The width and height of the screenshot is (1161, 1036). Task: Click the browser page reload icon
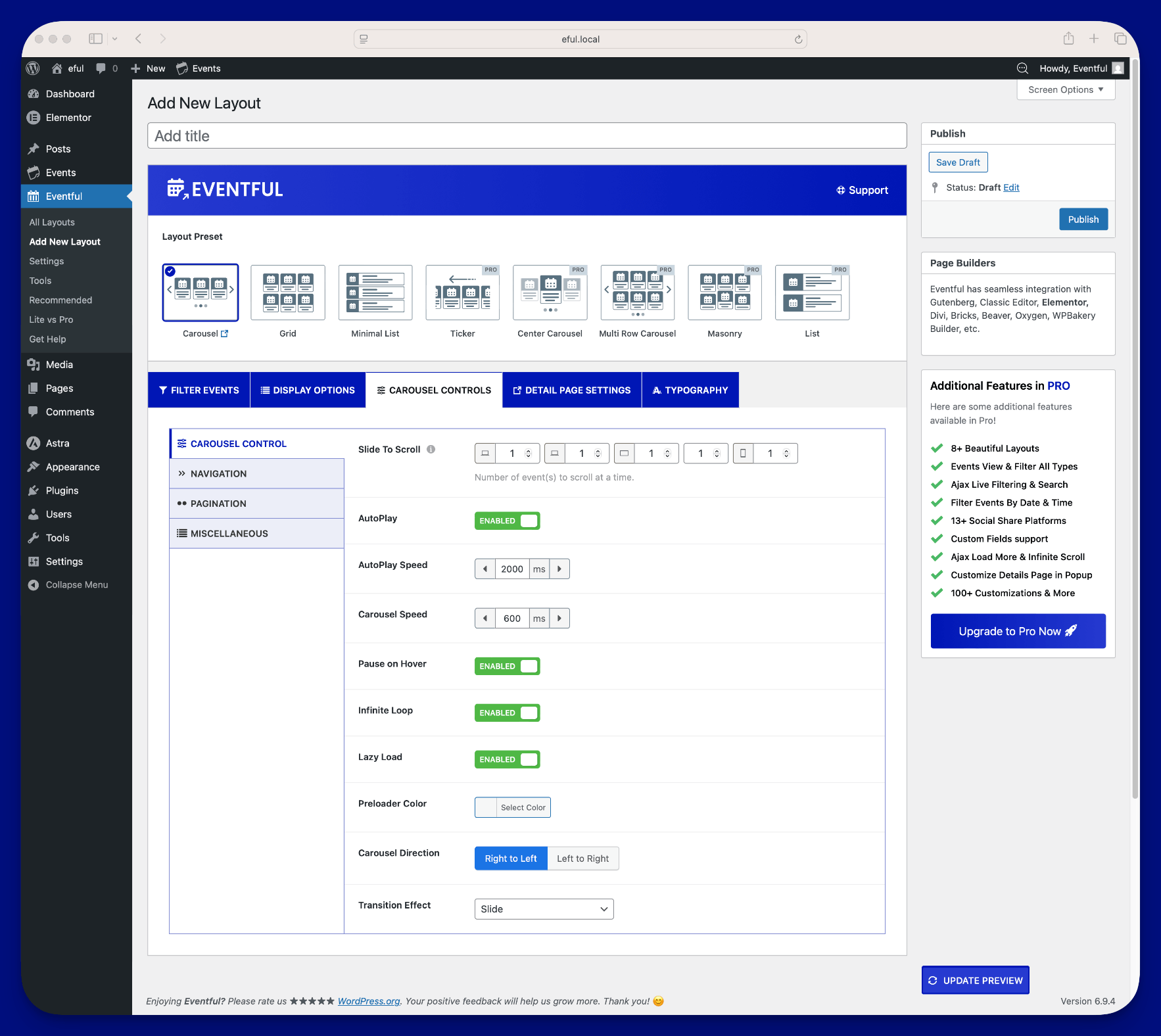point(798,39)
